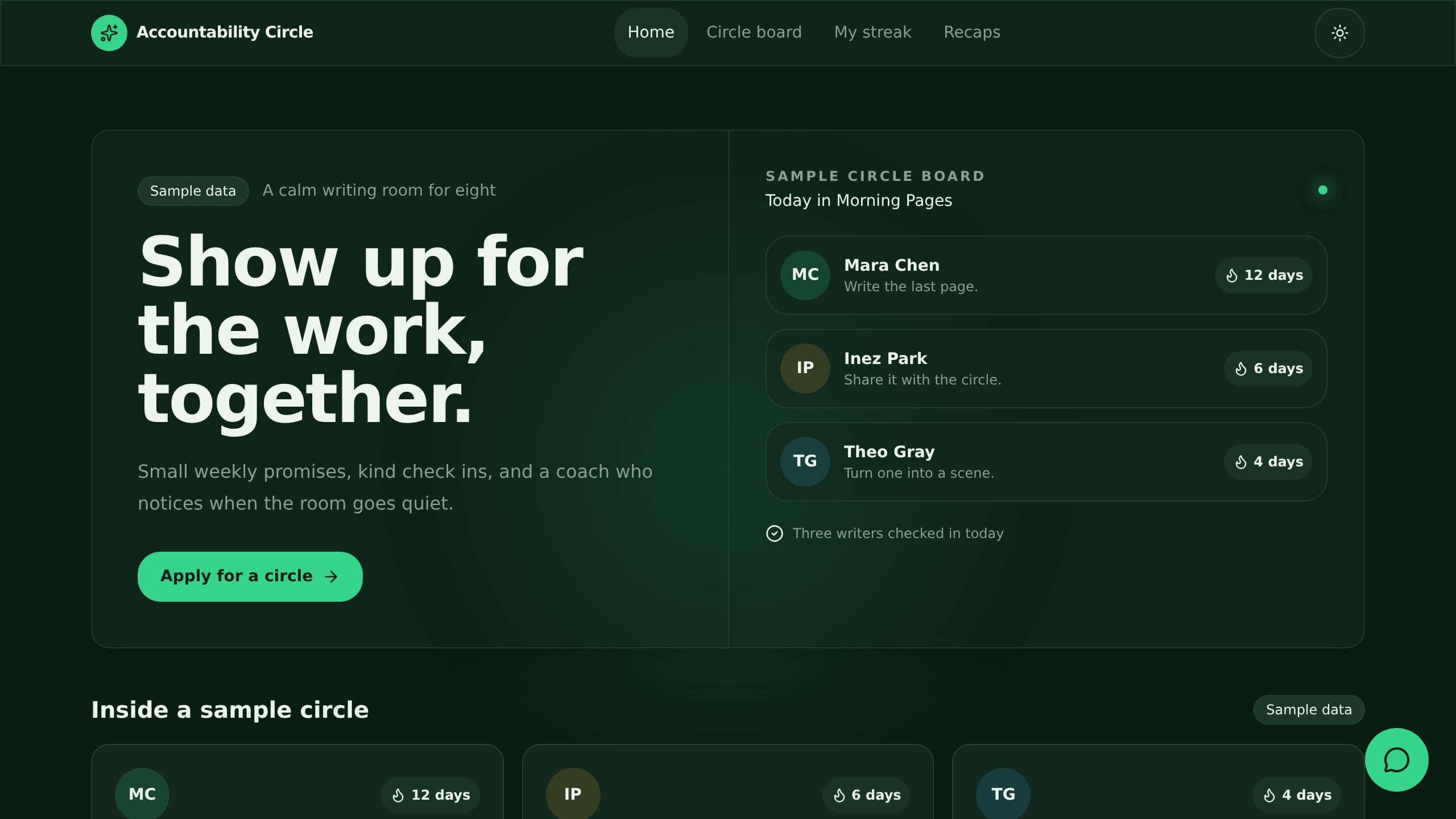Toggle light theme with sun icon
The width and height of the screenshot is (1456, 819).
[1339, 33]
